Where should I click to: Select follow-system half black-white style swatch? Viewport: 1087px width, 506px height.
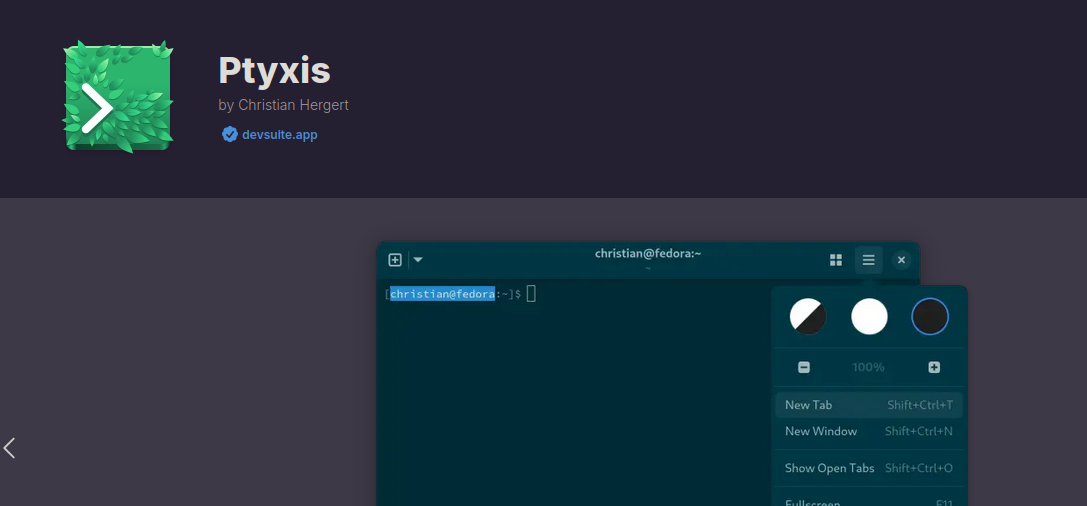coord(808,317)
